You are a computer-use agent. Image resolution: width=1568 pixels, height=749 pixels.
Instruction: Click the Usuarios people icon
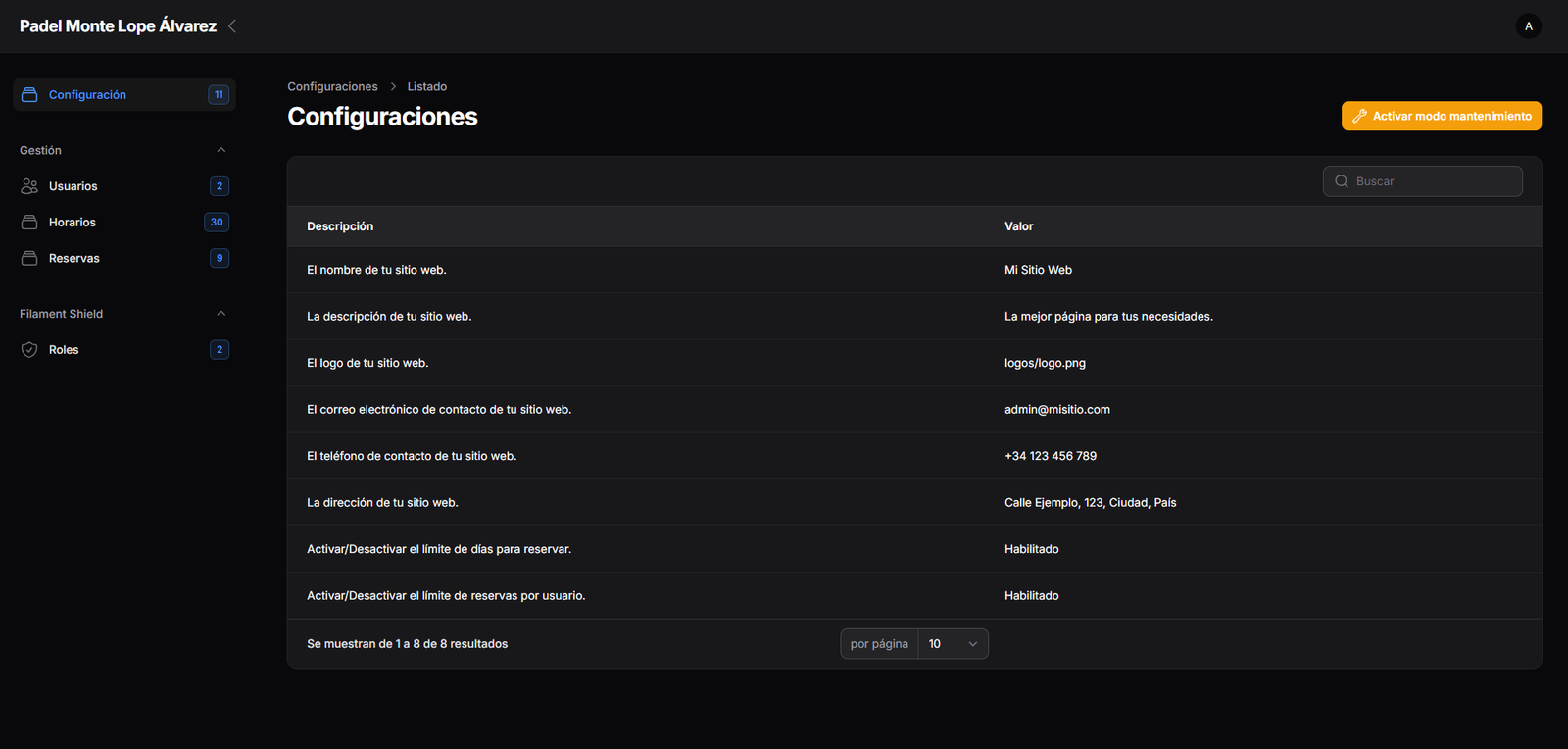tap(29, 186)
